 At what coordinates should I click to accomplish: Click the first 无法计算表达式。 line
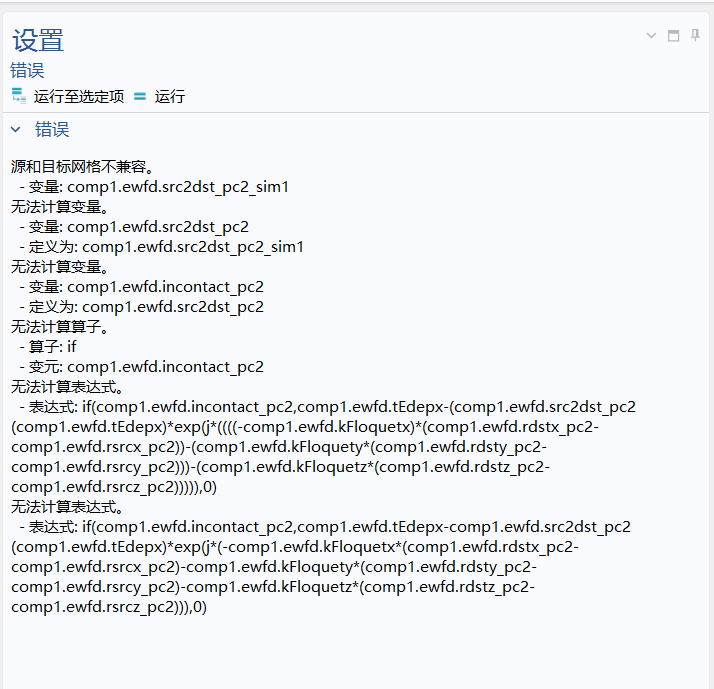tap(67, 387)
